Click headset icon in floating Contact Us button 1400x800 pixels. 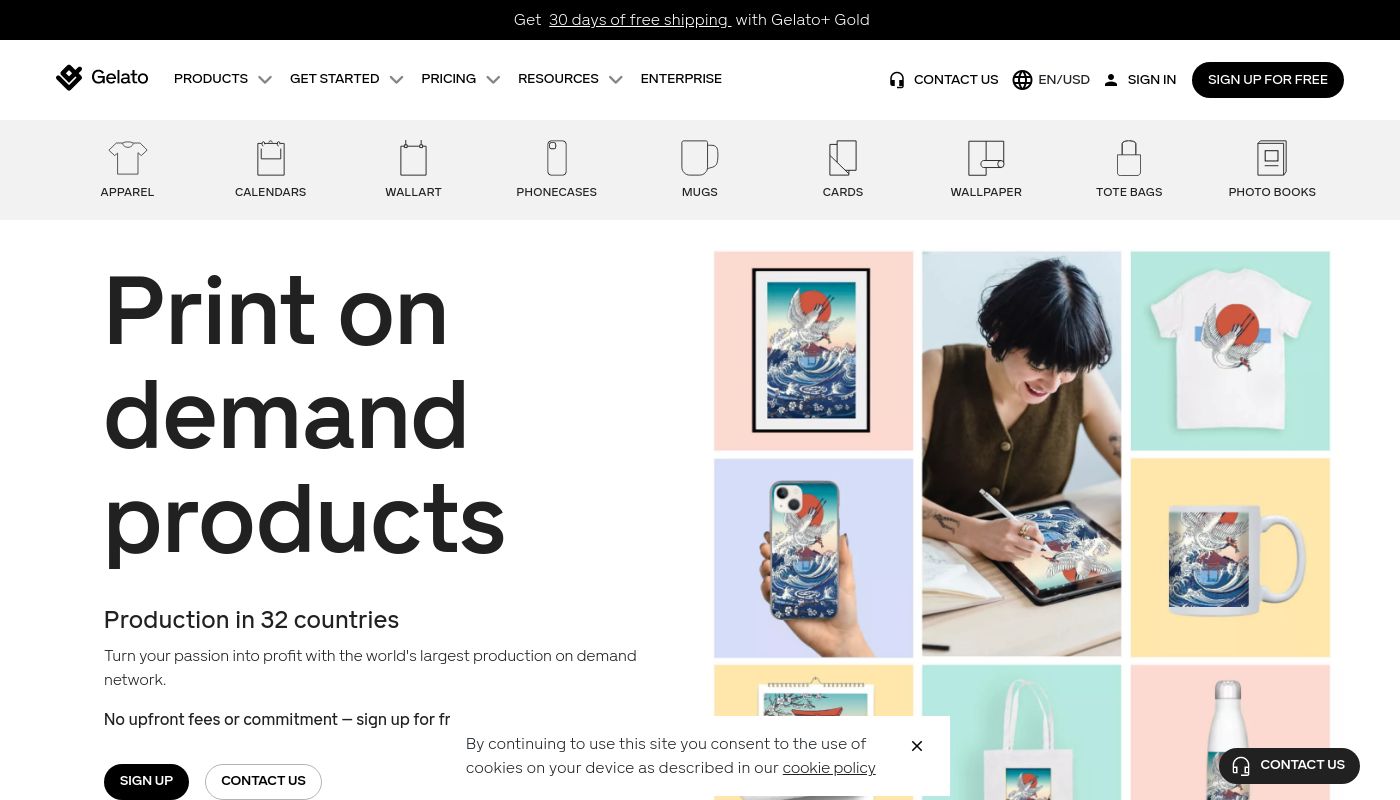pos(1241,766)
